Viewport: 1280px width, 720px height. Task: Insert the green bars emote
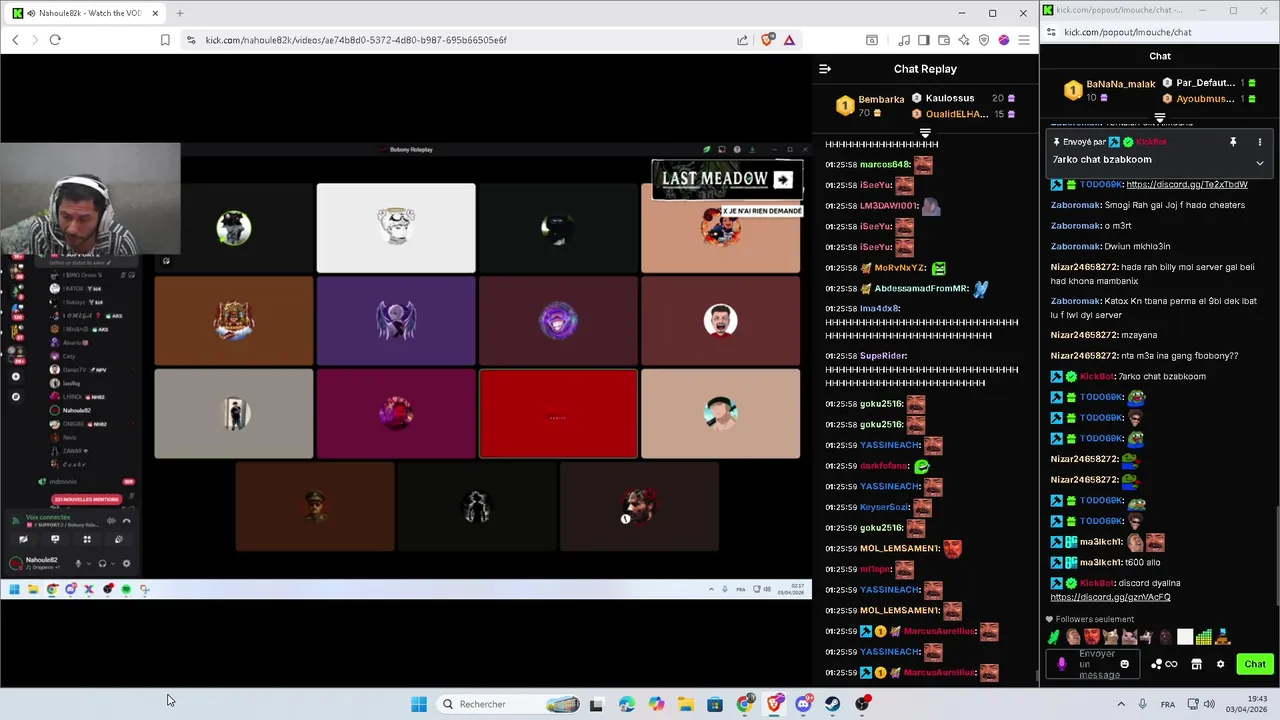(x=1204, y=637)
